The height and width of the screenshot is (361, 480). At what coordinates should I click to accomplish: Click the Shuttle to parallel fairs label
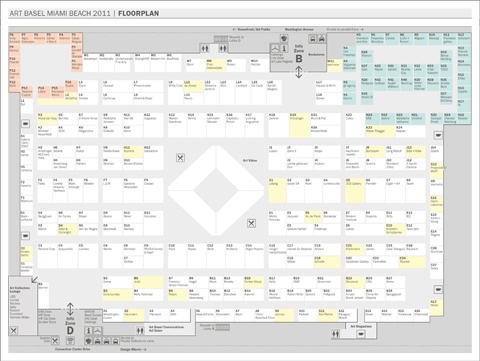[x=345, y=29]
